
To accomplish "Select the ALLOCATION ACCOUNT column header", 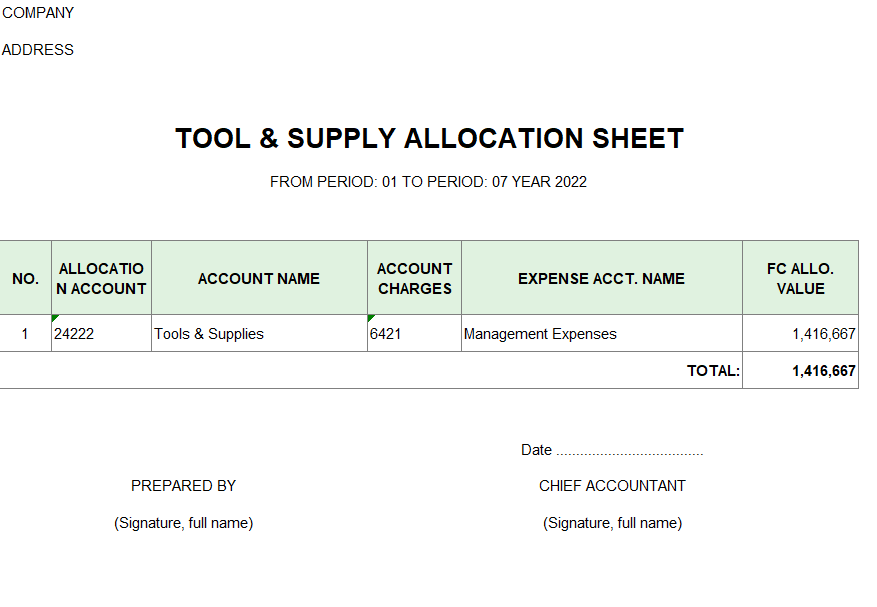I will (x=101, y=279).
